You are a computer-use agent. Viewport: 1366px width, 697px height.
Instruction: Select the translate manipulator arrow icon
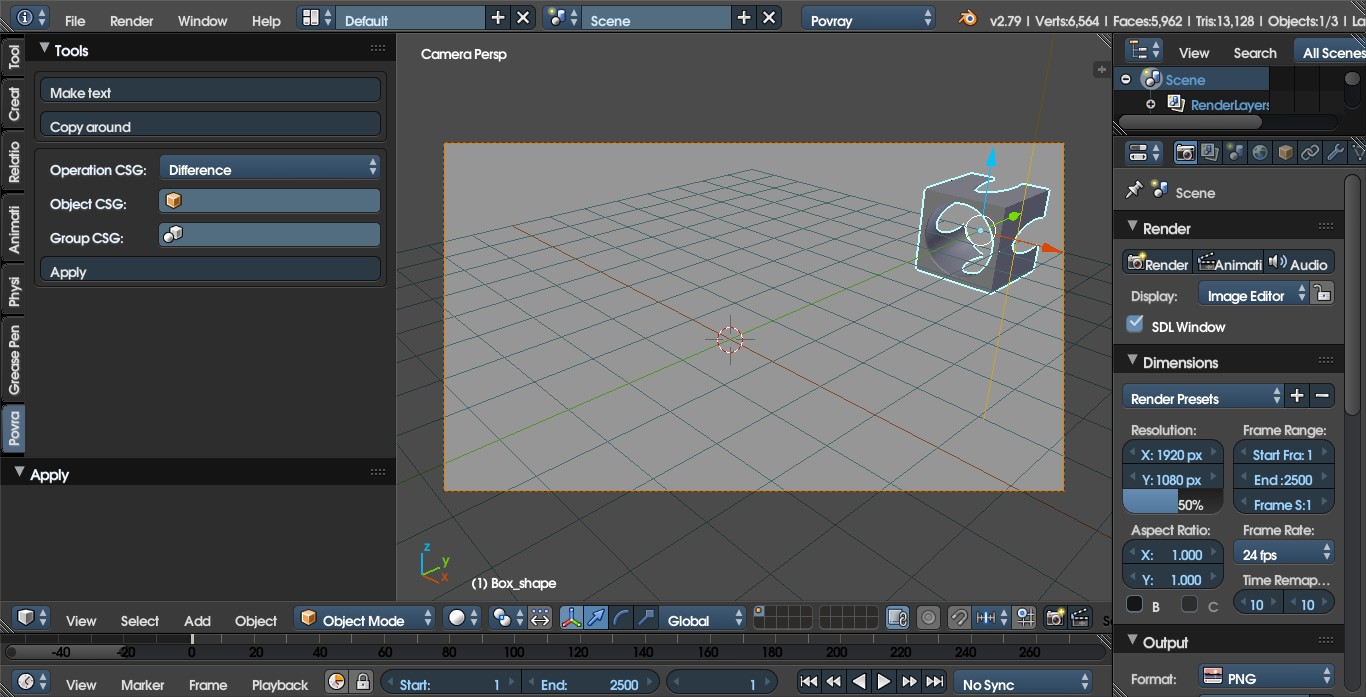coord(596,618)
